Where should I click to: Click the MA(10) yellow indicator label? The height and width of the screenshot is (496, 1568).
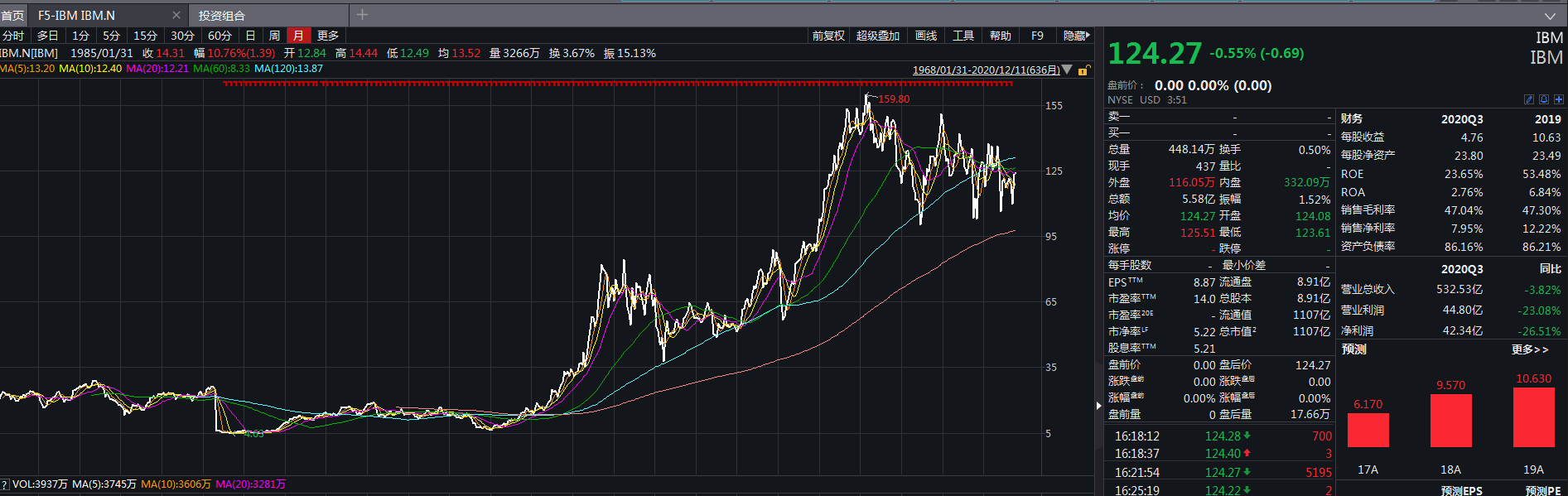[90, 69]
